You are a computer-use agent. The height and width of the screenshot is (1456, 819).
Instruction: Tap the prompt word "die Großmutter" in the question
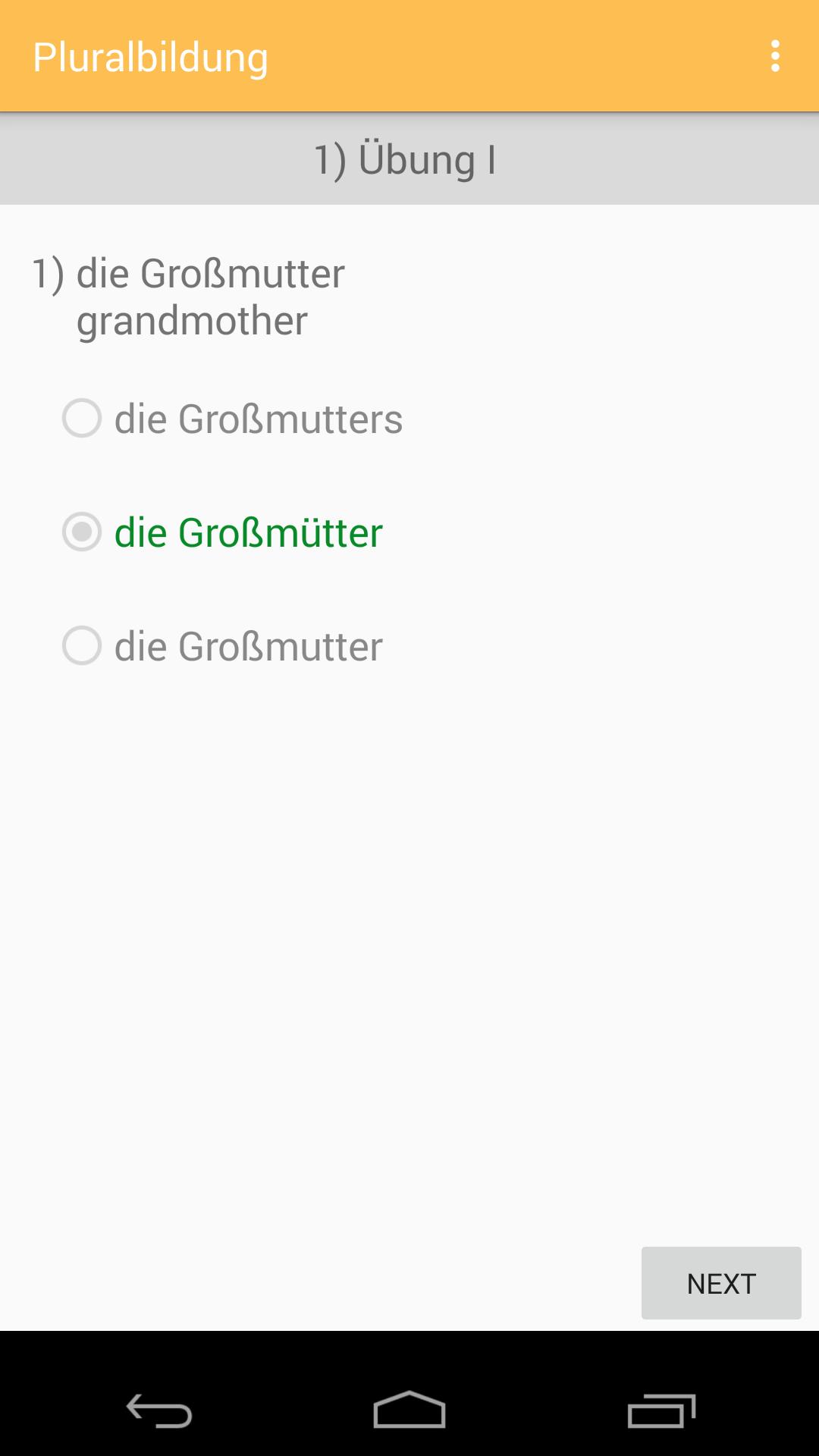(210, 273)
